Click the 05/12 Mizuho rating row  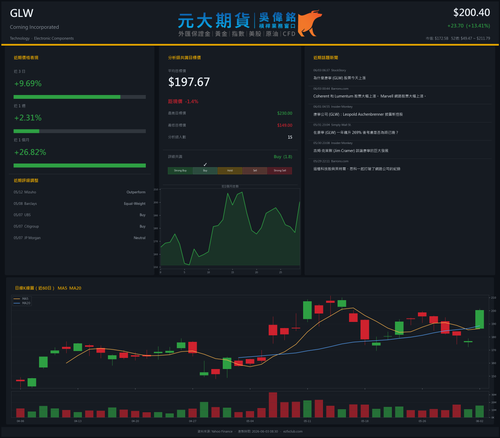(80, 192)
